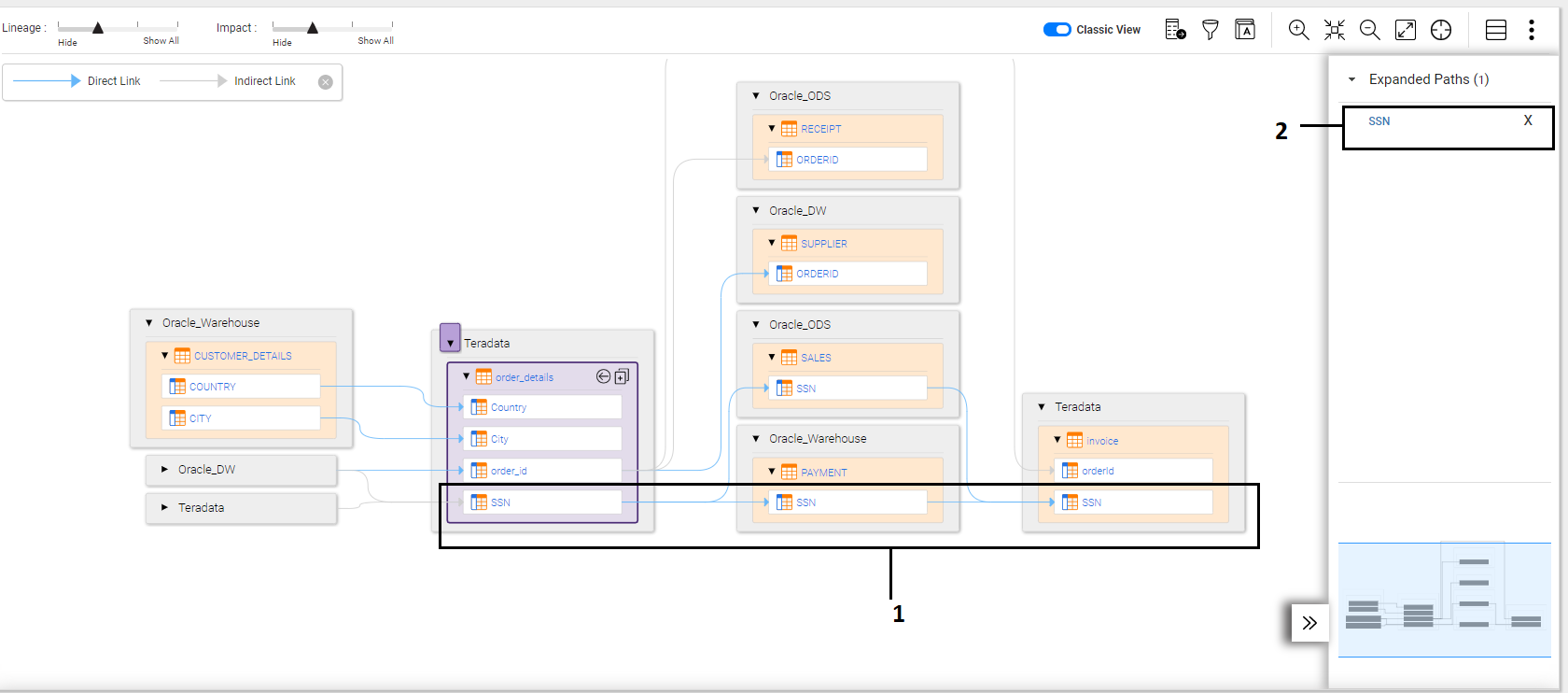Click the zoom in magnifier

[1298, 30]
